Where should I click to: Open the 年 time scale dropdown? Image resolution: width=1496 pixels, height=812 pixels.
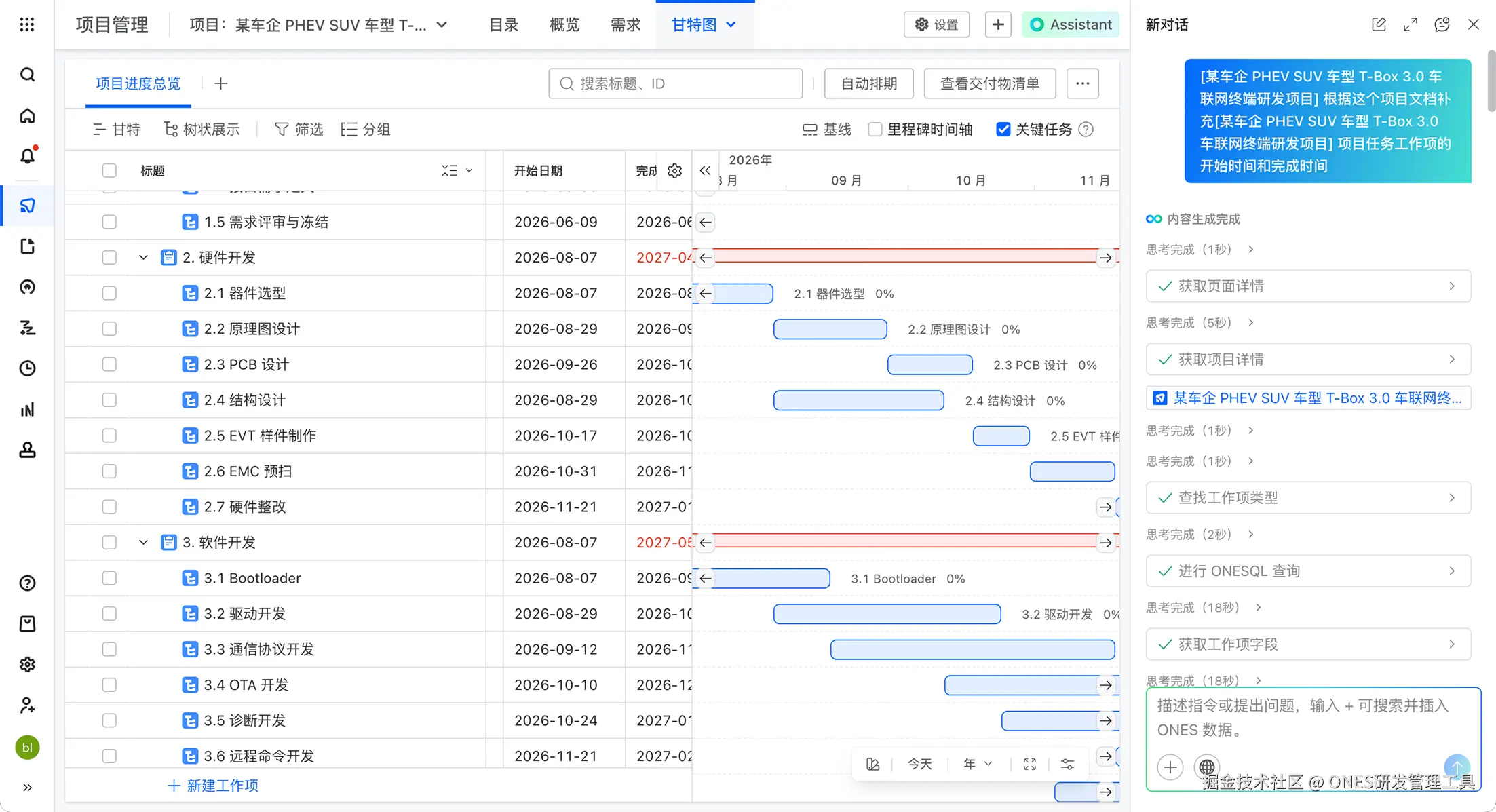(x=978, y=765)
